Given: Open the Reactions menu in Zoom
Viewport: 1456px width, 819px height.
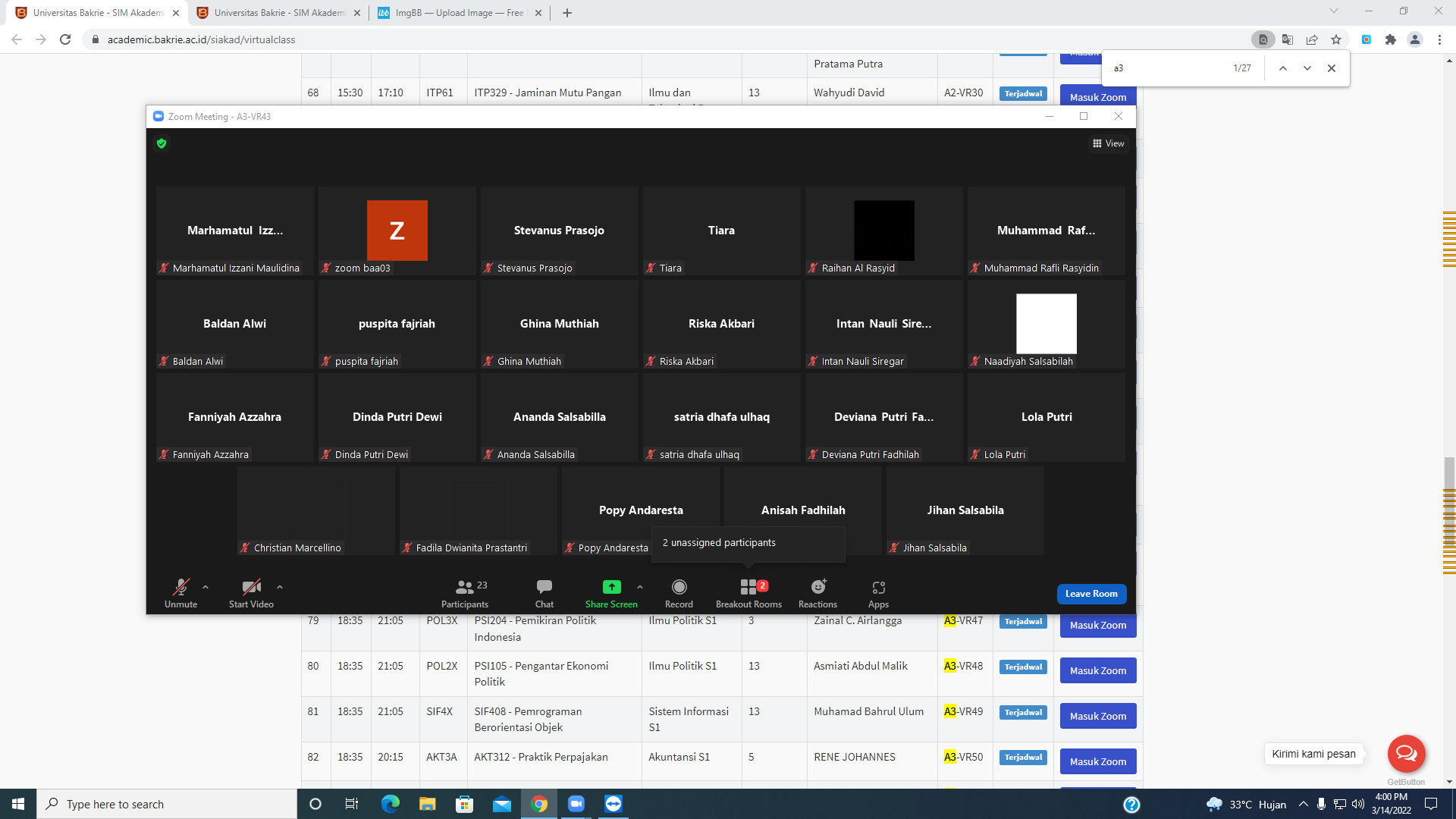Looking at the screenshot, I should 817,594.
